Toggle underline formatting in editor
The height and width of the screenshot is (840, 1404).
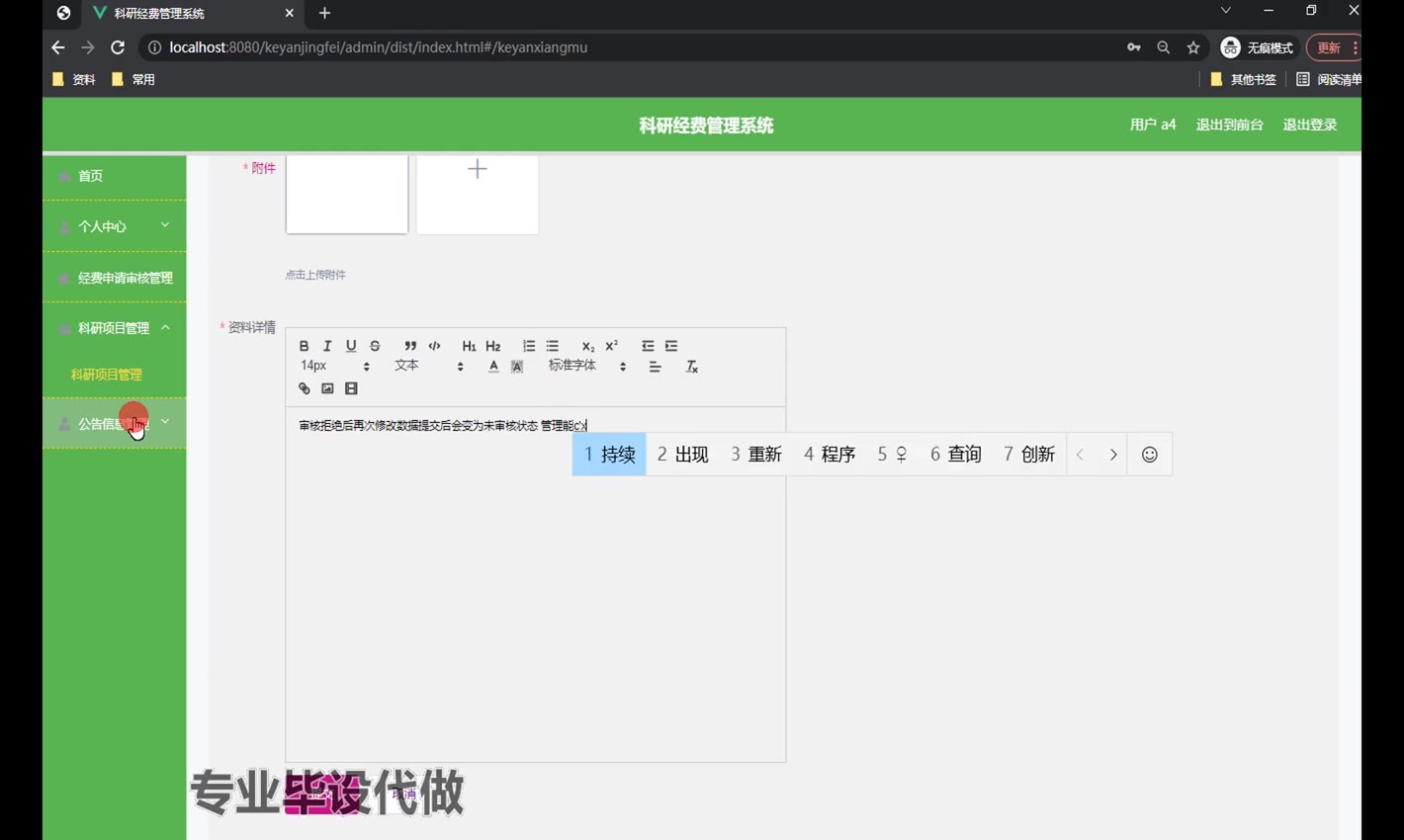point(351,346)
